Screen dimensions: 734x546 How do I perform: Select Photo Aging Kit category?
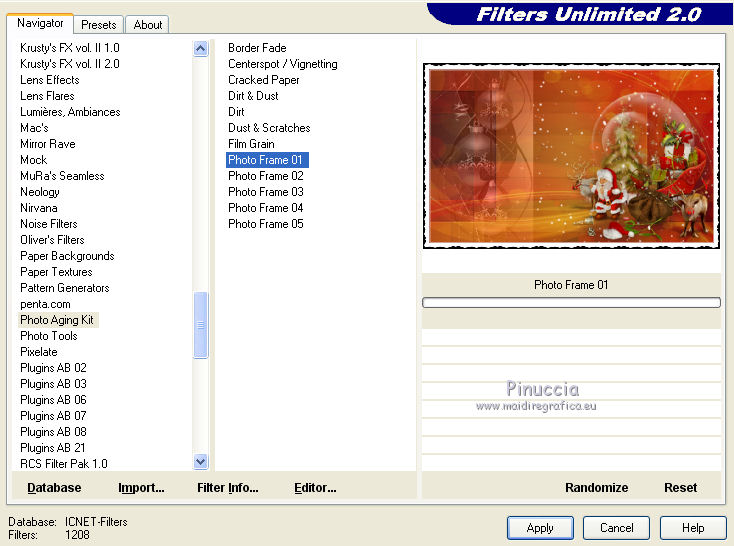click(57, 320)
